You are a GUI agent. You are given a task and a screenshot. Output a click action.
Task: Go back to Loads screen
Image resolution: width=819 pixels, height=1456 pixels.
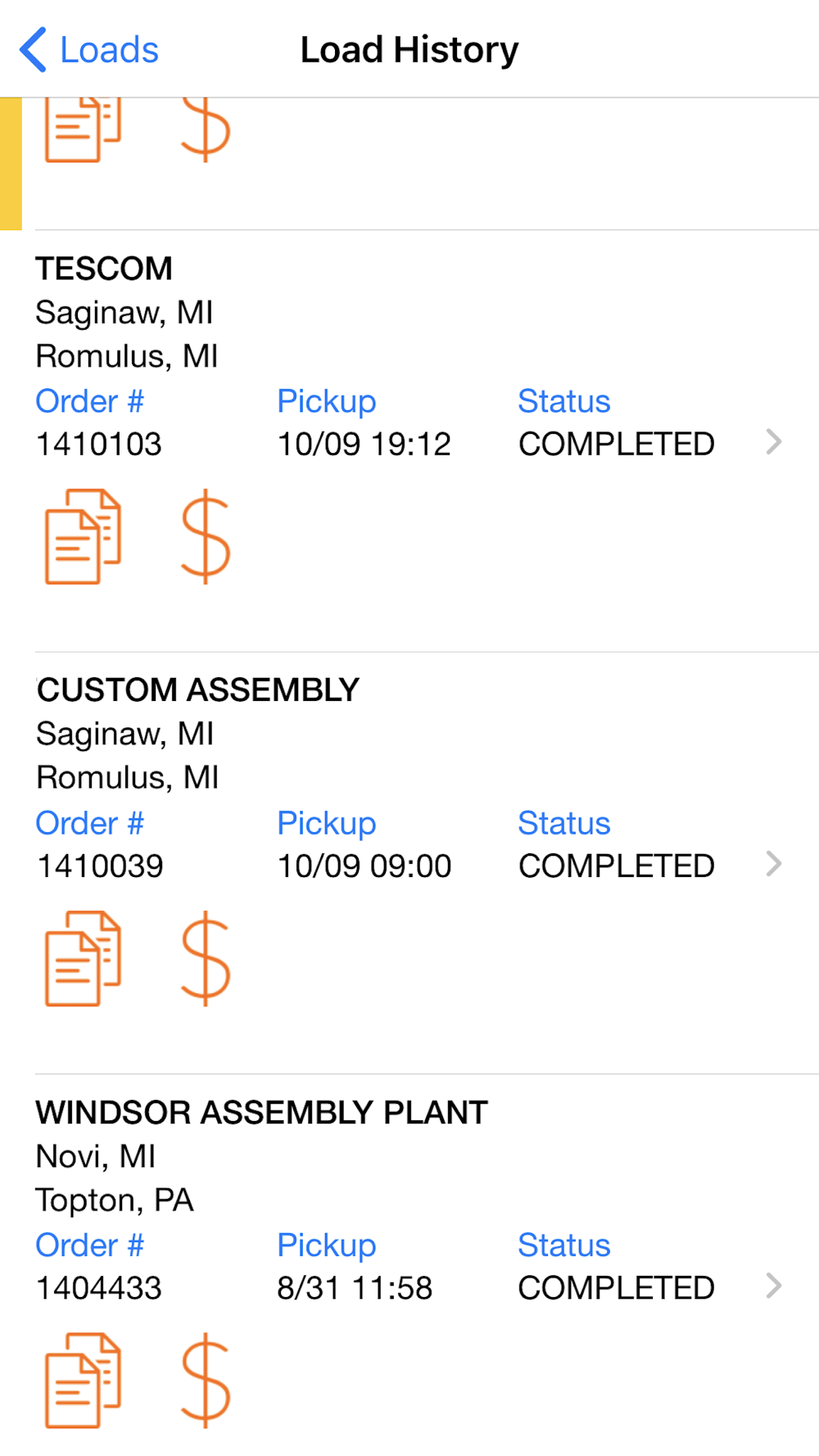(x=88, y=50)
